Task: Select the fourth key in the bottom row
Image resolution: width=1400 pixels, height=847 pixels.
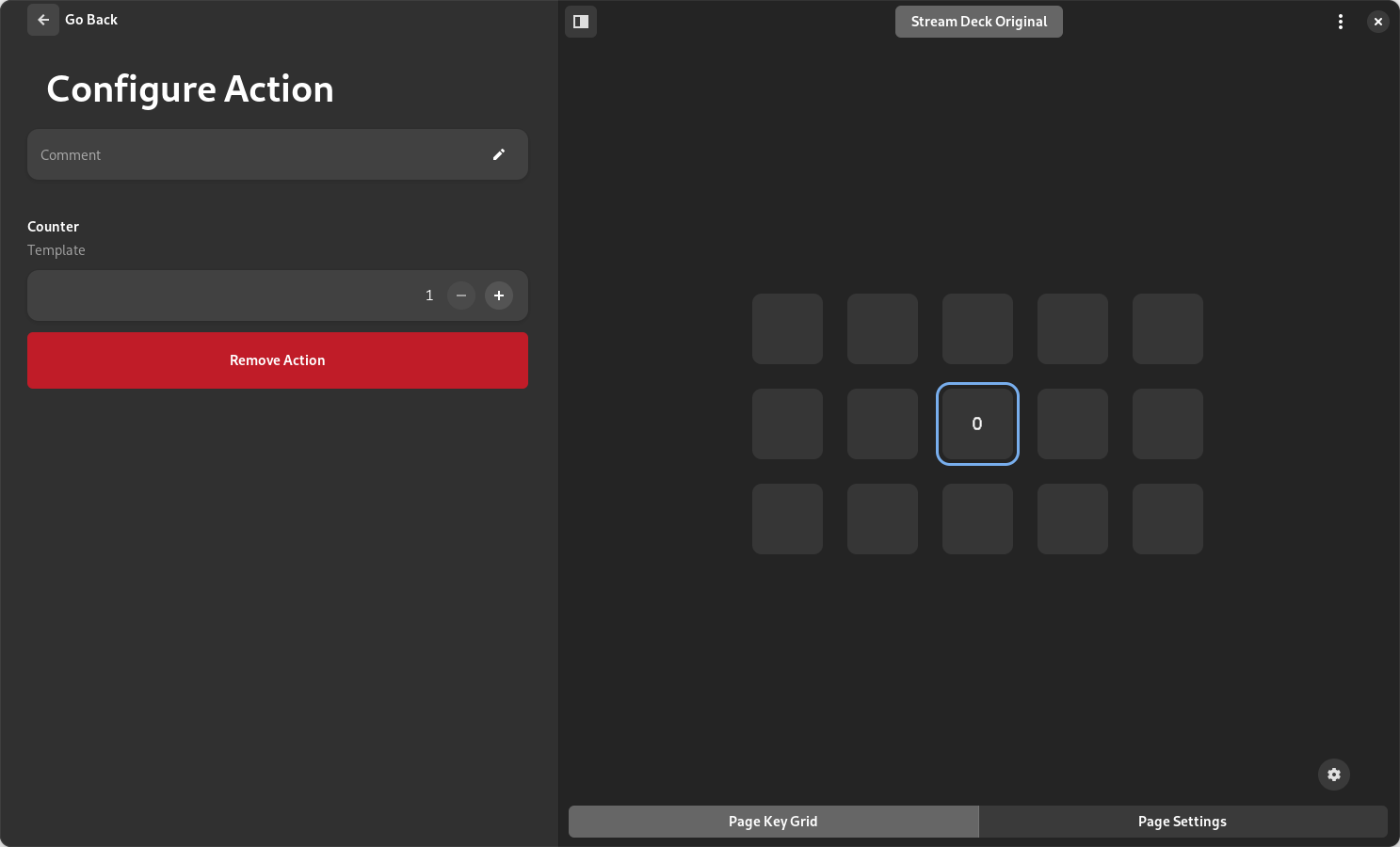Action: point(1072,519)
